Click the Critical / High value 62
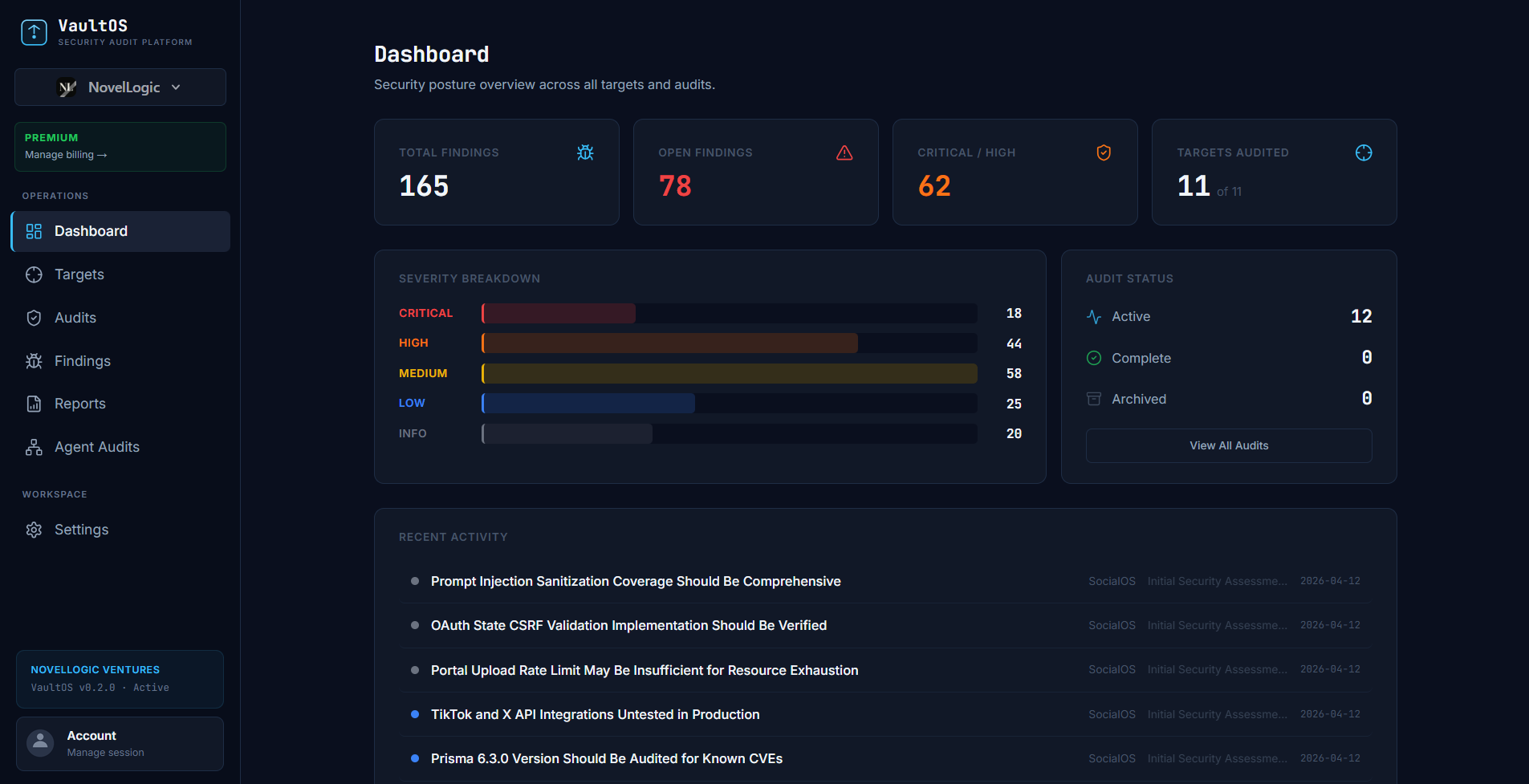This screenshot has height=784, width=1529. (x=934, y=186)
